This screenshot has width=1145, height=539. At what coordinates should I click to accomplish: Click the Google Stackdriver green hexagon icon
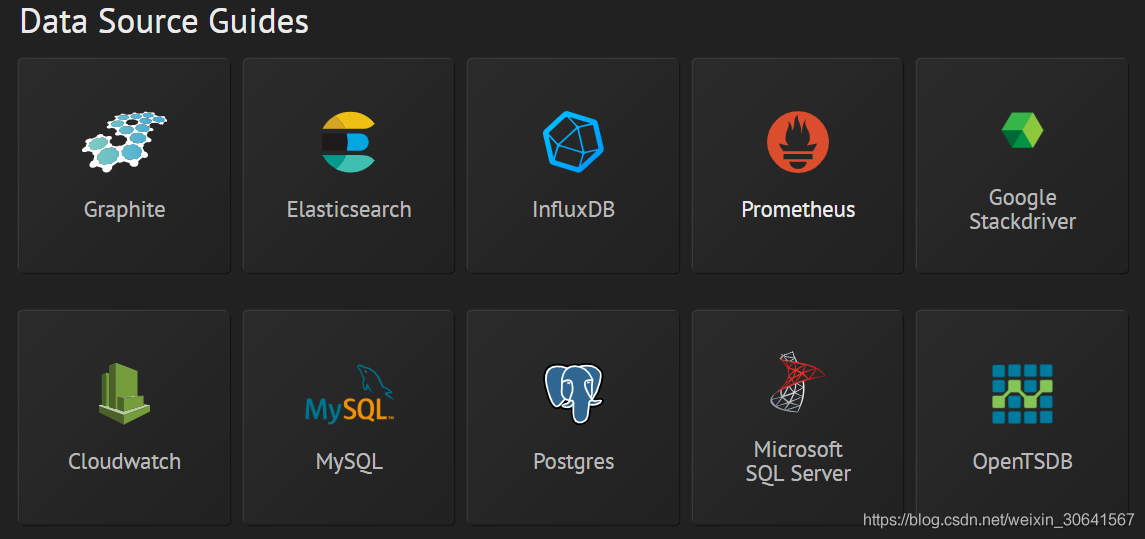1022,130
